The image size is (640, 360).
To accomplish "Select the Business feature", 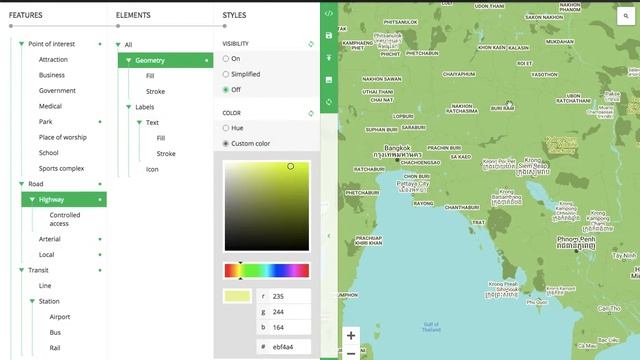I will tap(52, 75).
